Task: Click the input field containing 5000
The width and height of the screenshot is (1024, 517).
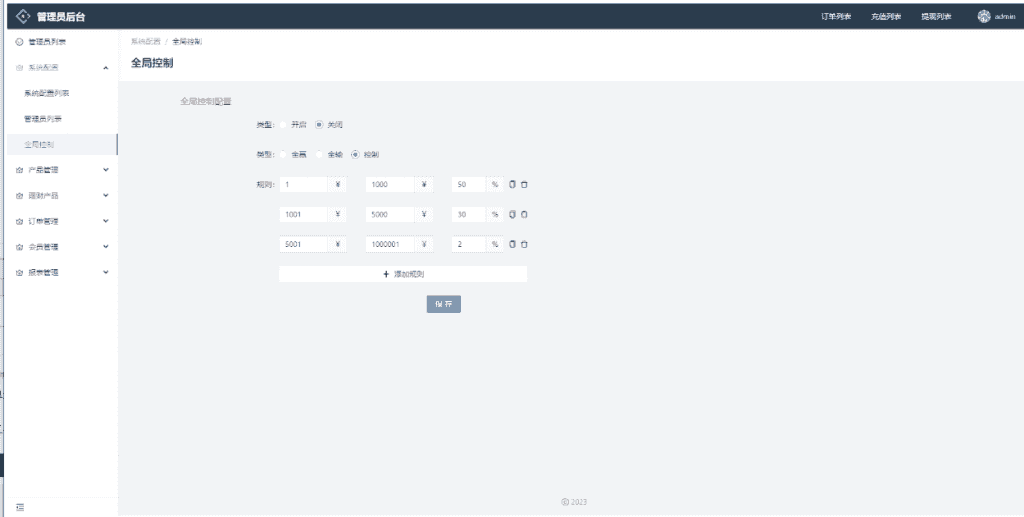Action: (x=390, y=214)
